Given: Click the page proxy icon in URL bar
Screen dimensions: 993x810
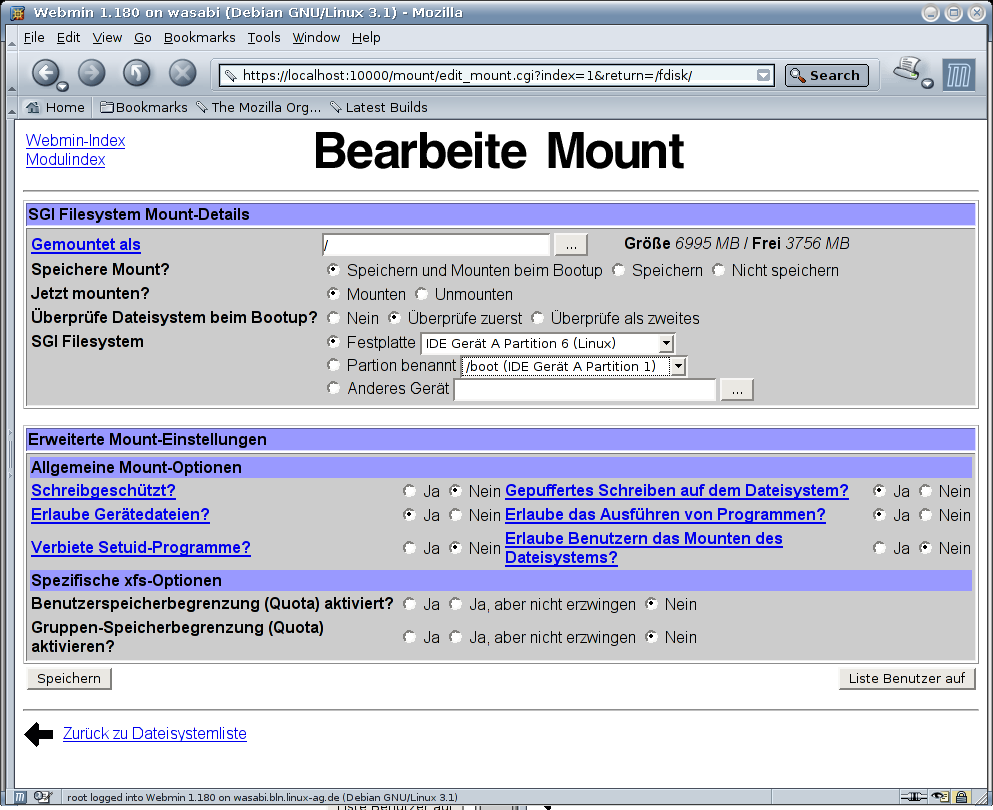Looking at the screenshot, I should tap(231, 75).
